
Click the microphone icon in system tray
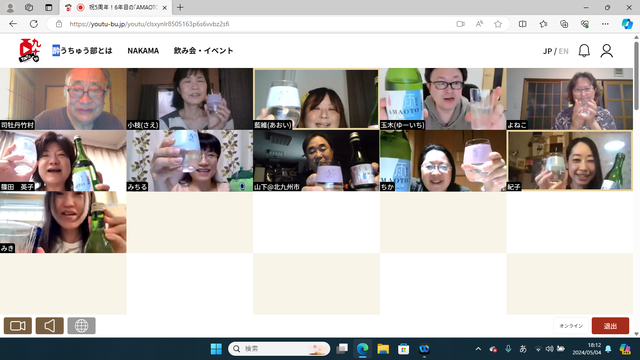click(x=508, y=349)
